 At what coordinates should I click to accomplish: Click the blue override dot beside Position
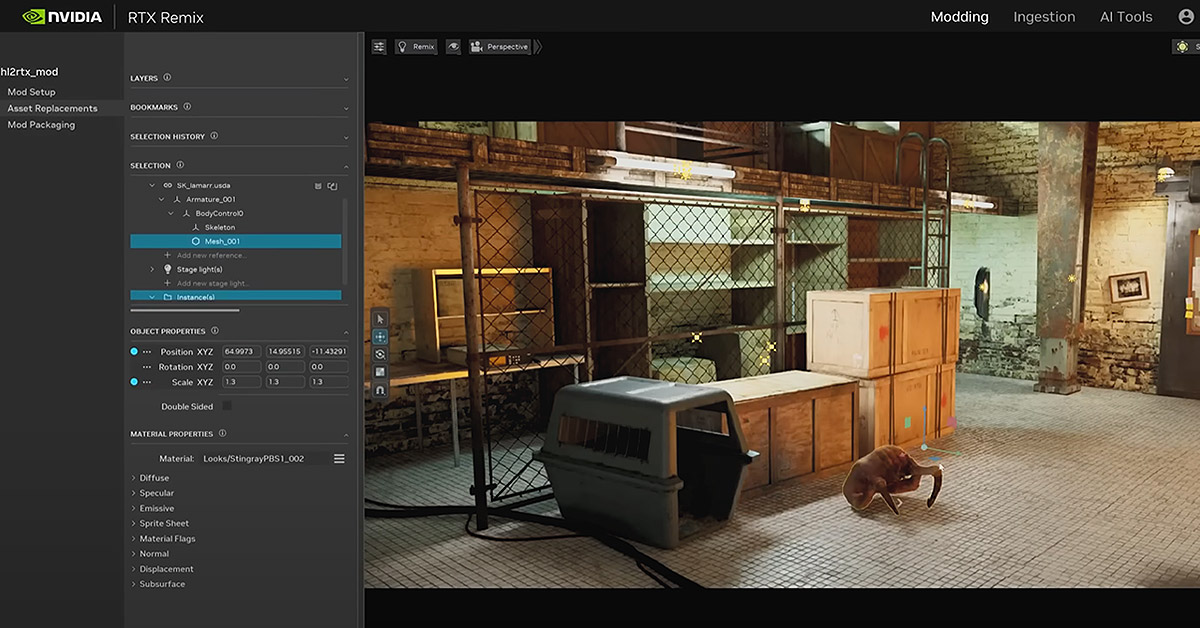tap(134, 352)
